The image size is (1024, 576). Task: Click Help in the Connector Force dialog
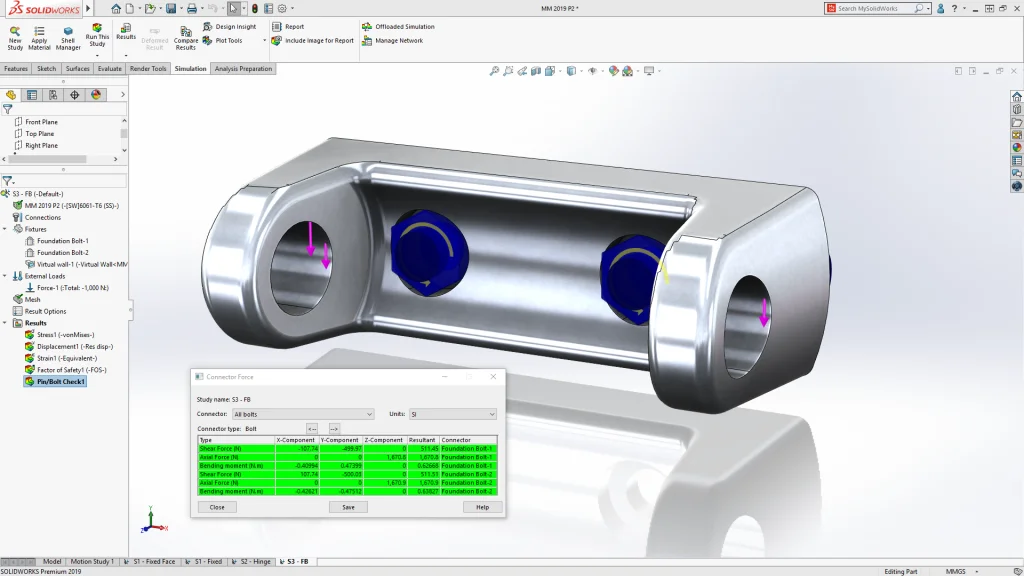(482, 507)
